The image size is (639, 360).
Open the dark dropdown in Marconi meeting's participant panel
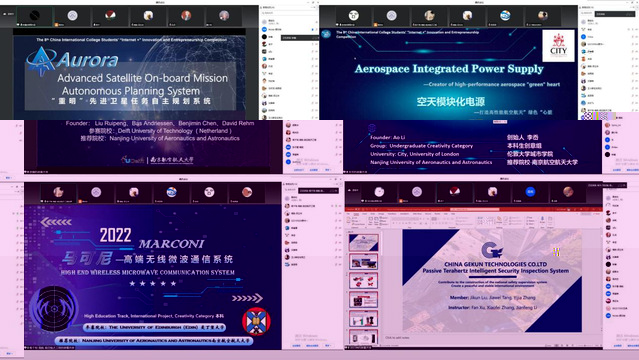pos(318,190)
